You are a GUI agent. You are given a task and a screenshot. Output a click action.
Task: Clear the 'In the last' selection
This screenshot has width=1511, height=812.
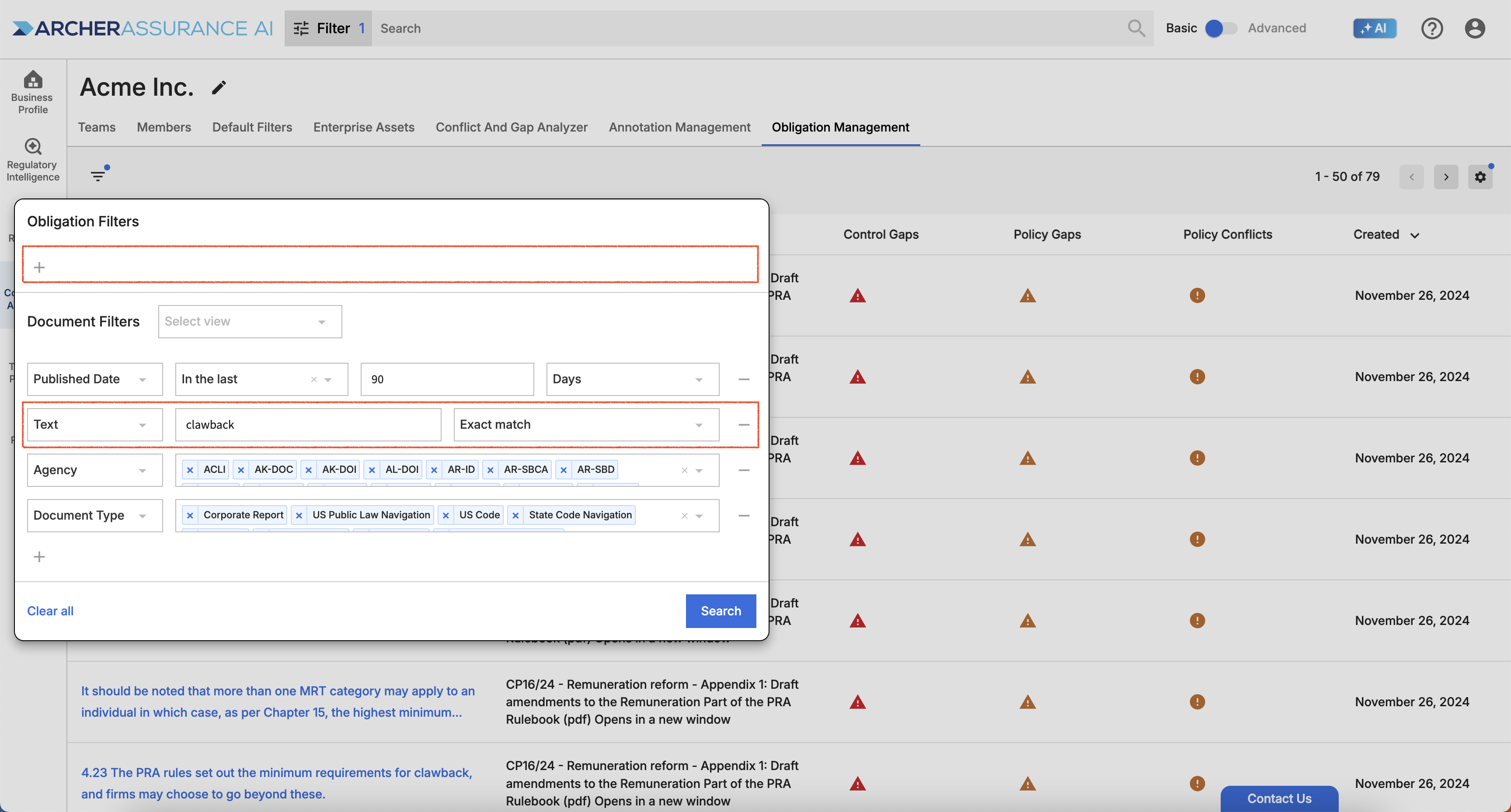[x=314, y=379]
